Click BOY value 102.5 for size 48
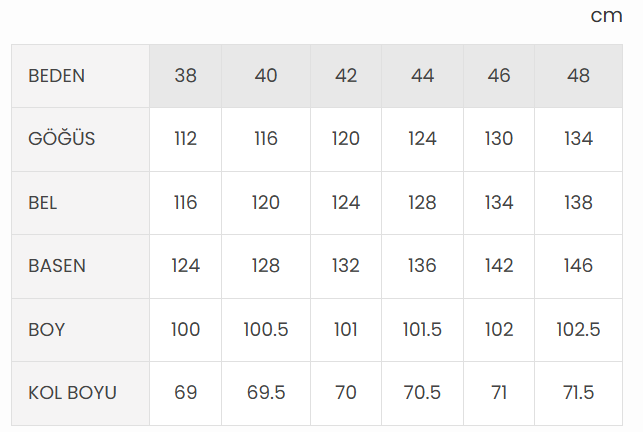Image resolution: width=643 pixels, height=432 pixels. [x=578, y=329]
